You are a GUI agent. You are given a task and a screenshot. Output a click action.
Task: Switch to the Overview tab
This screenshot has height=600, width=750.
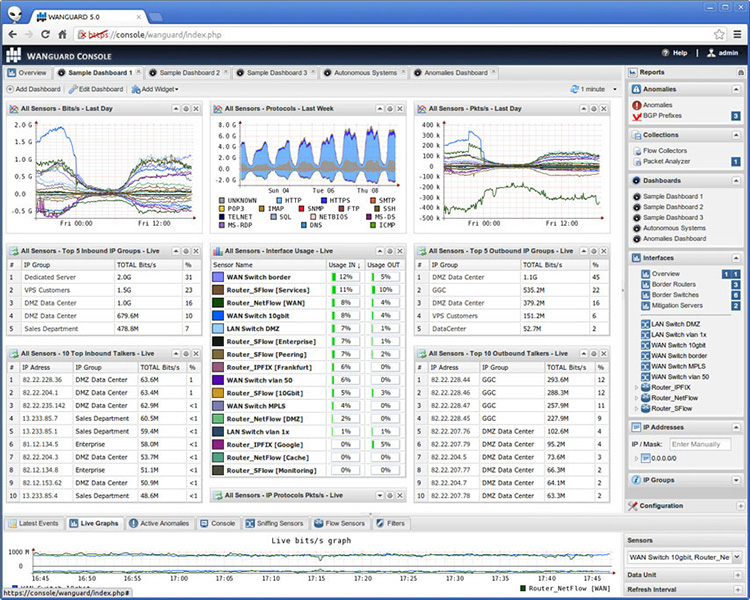tap(27, 73)
